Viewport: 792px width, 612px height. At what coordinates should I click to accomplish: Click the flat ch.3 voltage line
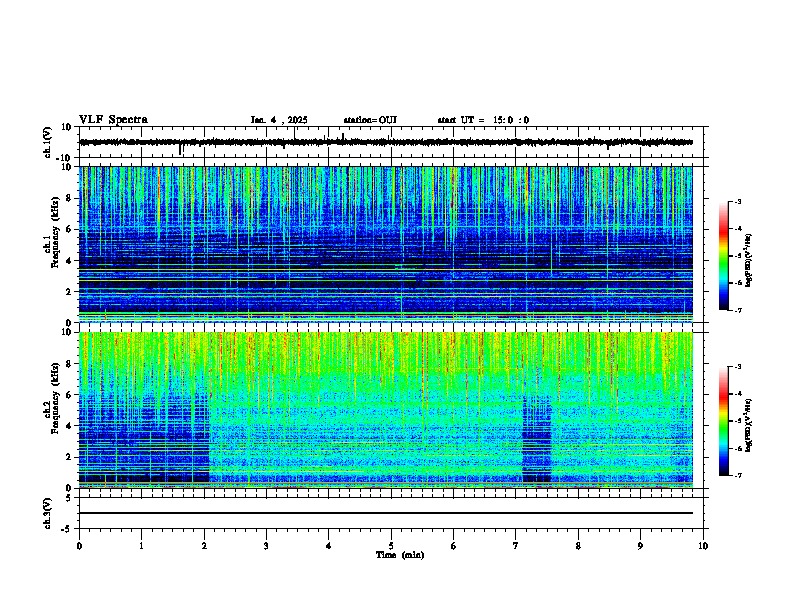point(386,513)
